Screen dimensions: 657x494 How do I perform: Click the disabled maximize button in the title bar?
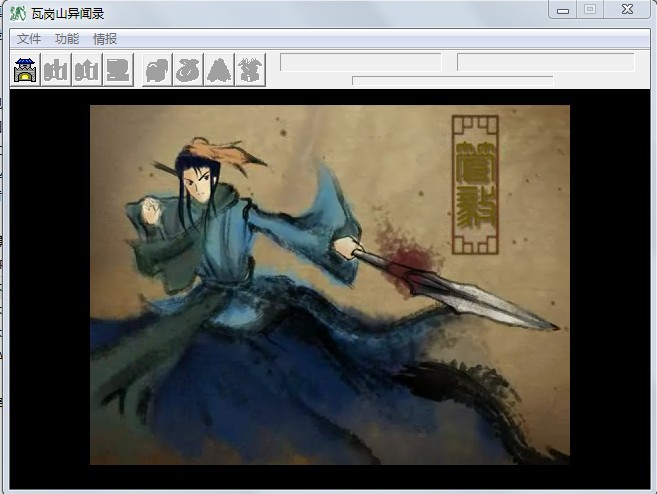590,10
